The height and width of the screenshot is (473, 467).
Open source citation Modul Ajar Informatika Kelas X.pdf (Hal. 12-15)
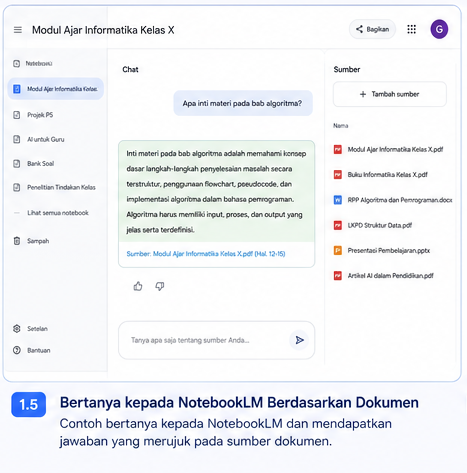click(206, 254)
